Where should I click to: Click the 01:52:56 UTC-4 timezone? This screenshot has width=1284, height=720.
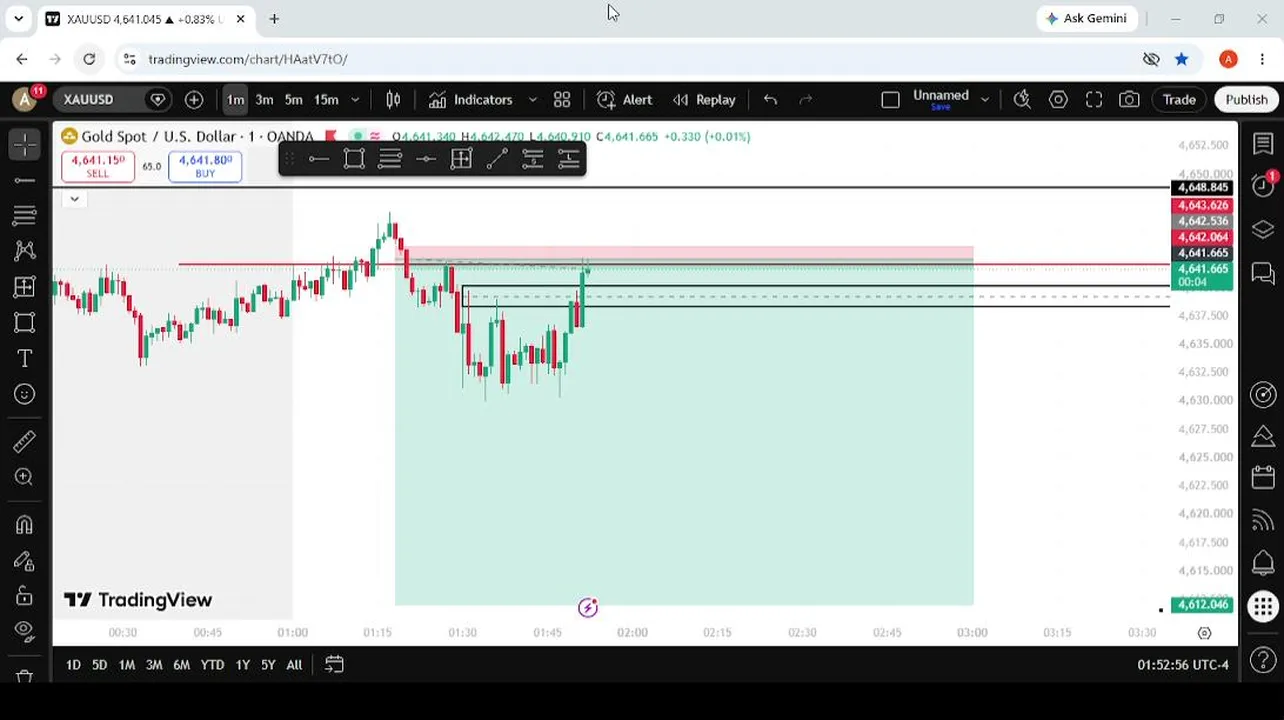[1183, 665]
